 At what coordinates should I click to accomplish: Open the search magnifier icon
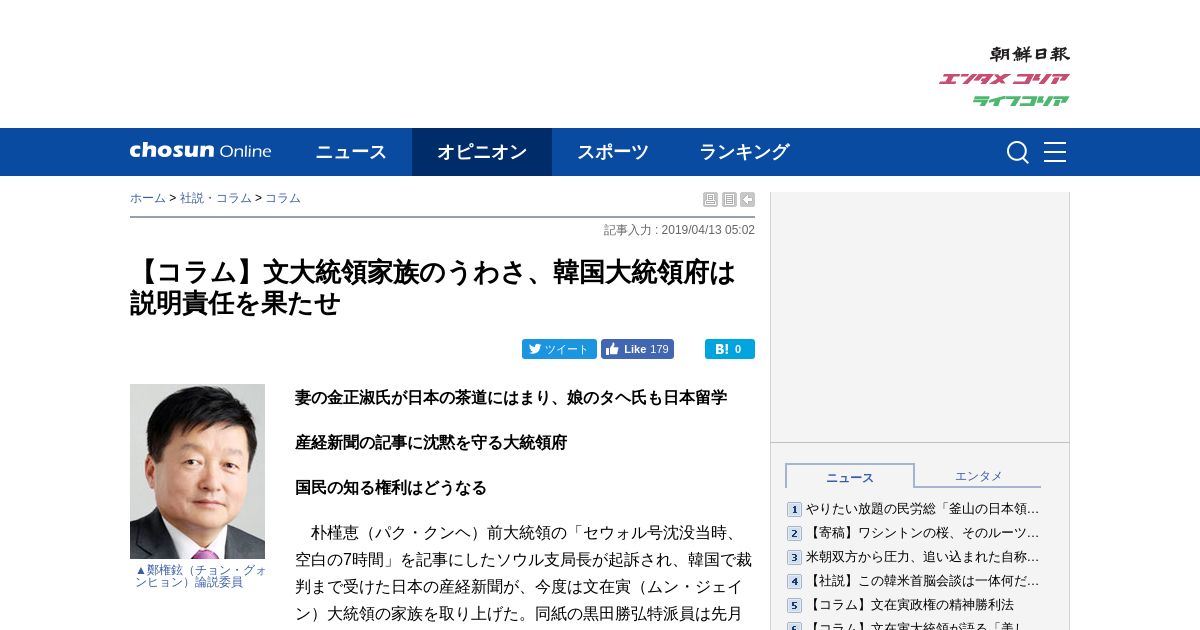tap(1017, 152)
